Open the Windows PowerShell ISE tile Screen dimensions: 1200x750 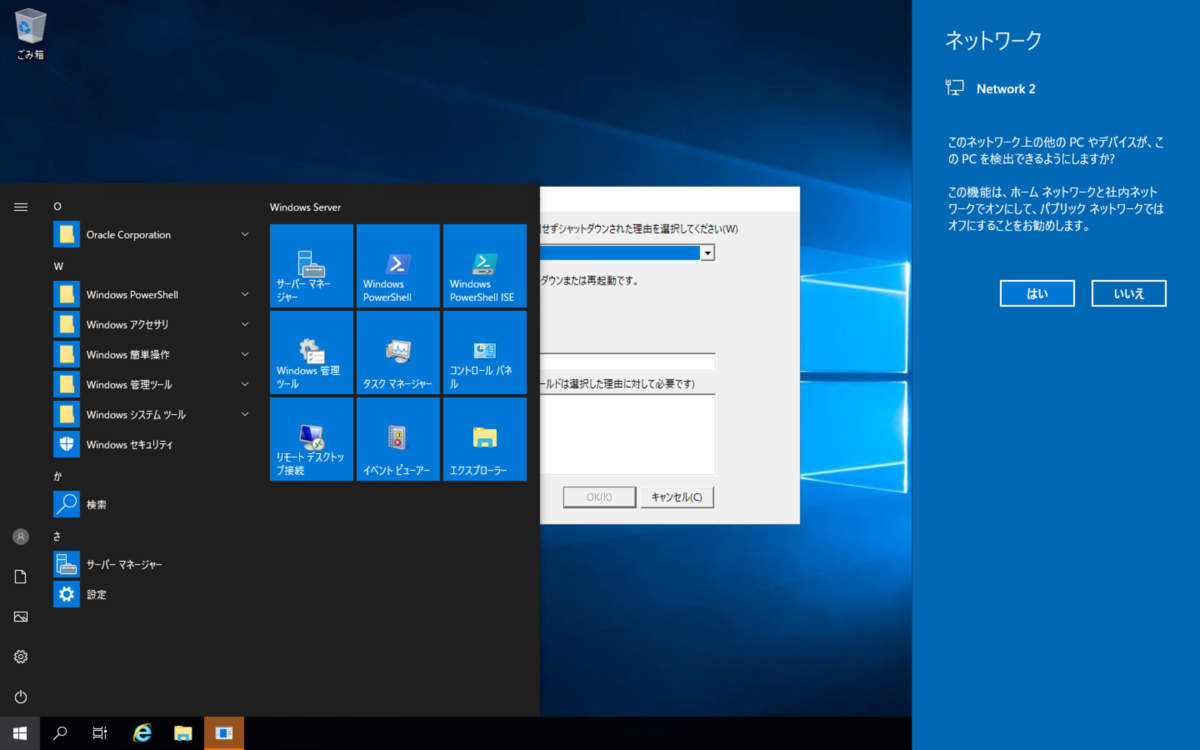point(484,265)
